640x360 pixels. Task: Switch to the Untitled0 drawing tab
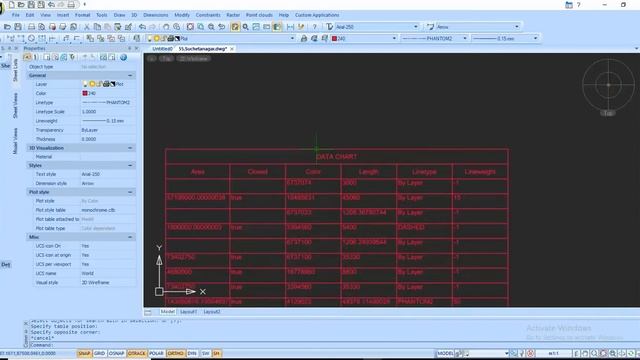point(162,49)
